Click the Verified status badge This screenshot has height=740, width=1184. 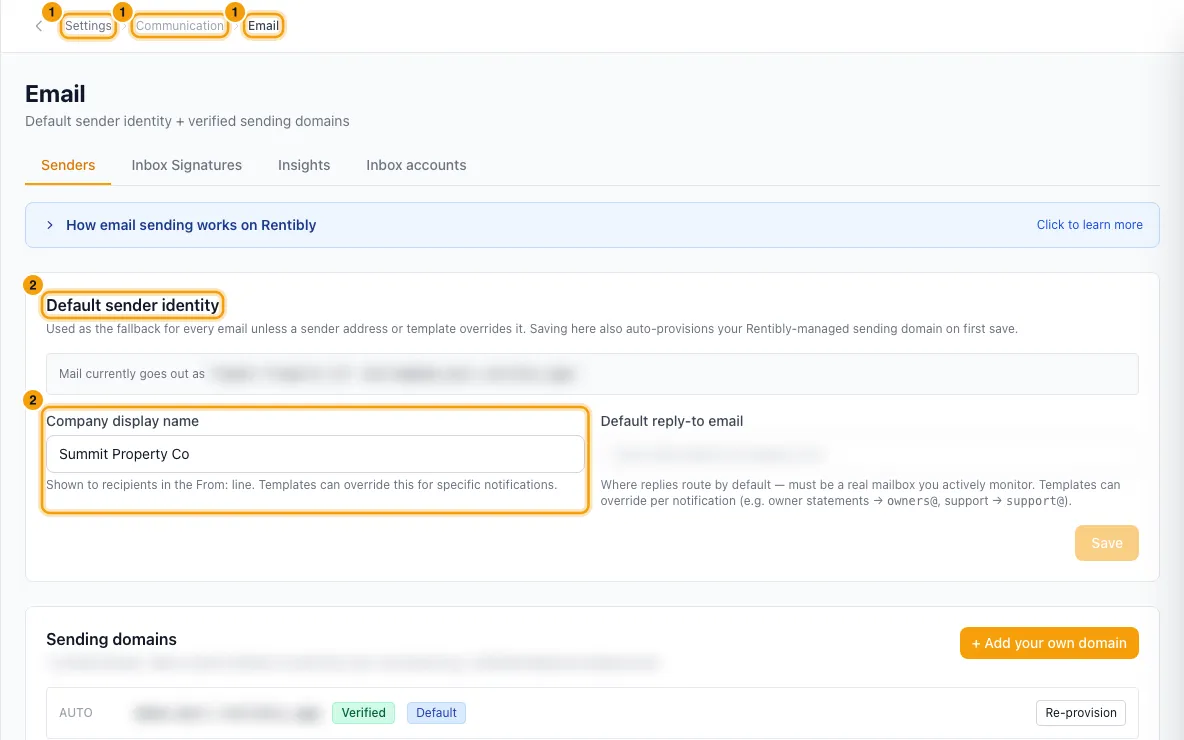click(x=363, y=713)
